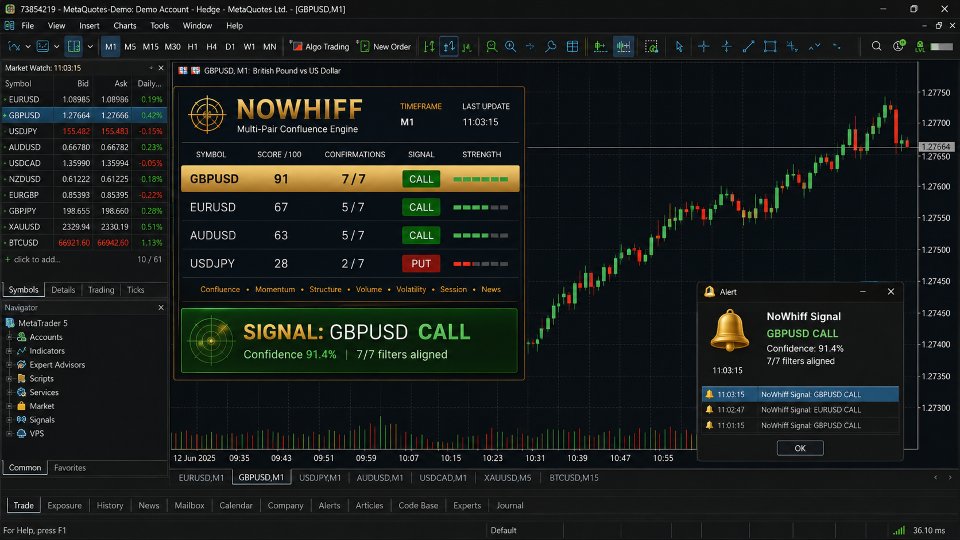Switch timeframe to H1

tap(192, 47)
